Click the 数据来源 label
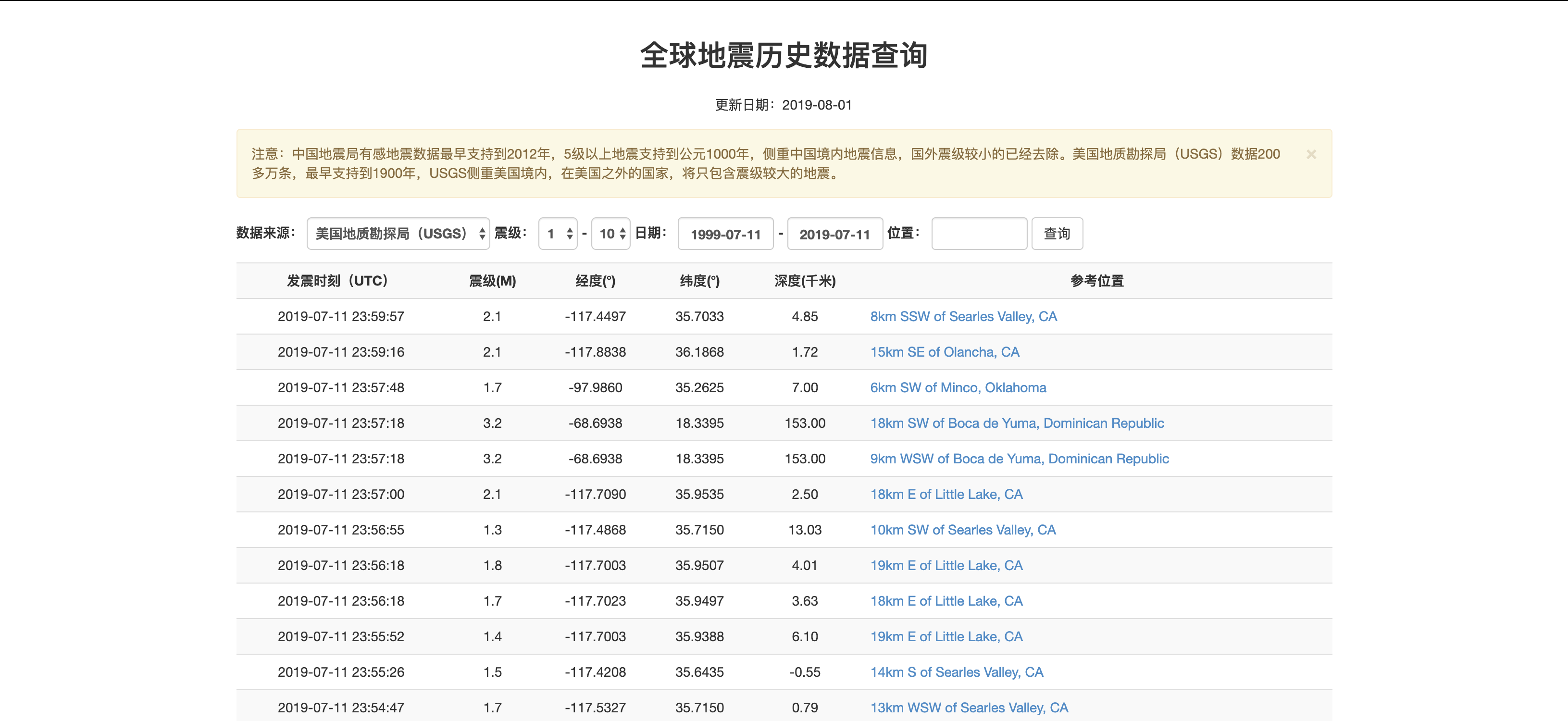This screenshot has width=1568, height=721. click(266, 233)
